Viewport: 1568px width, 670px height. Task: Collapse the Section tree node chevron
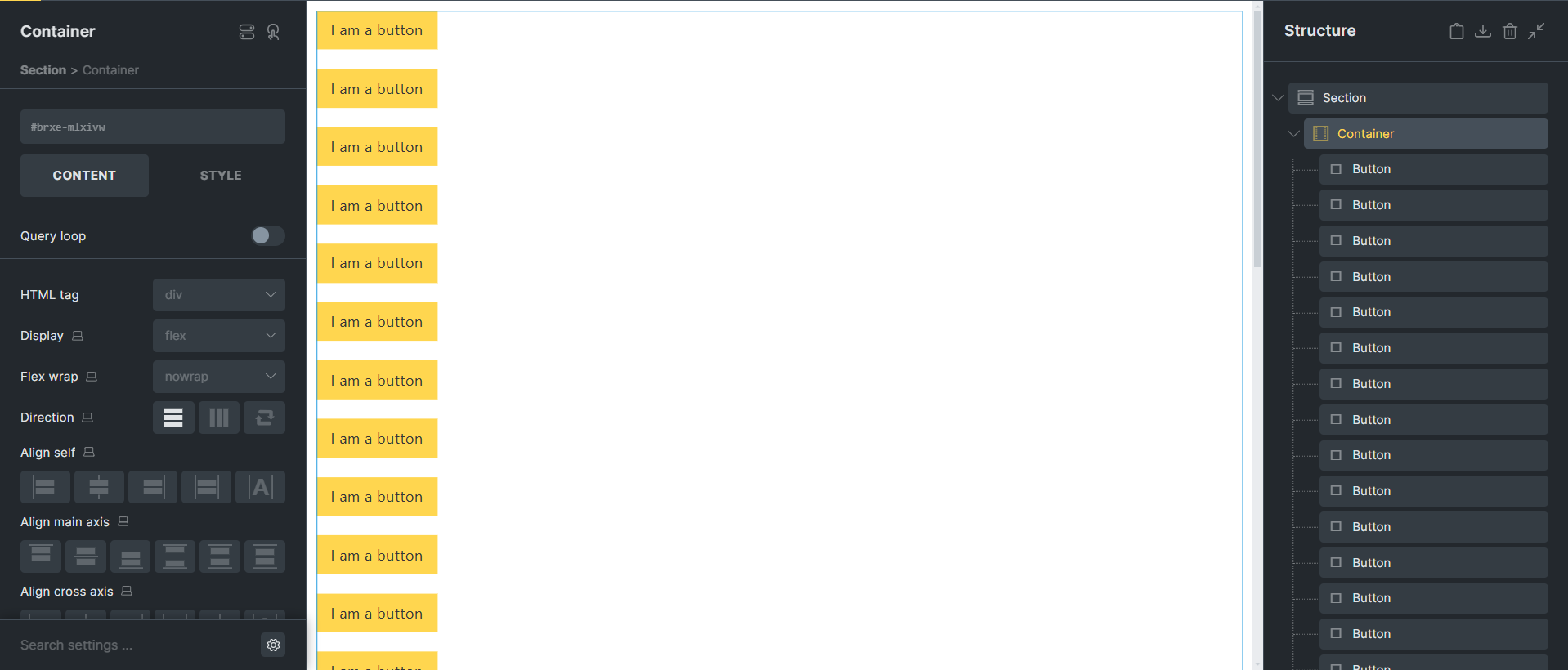click(1278, 98)
